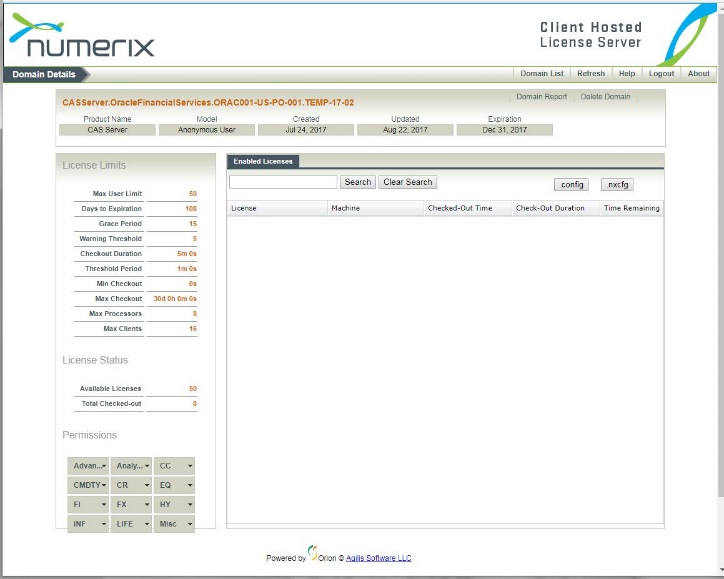724x579 pixels.
Task: Click the Max User Limit value
Action: coord(193,193)
